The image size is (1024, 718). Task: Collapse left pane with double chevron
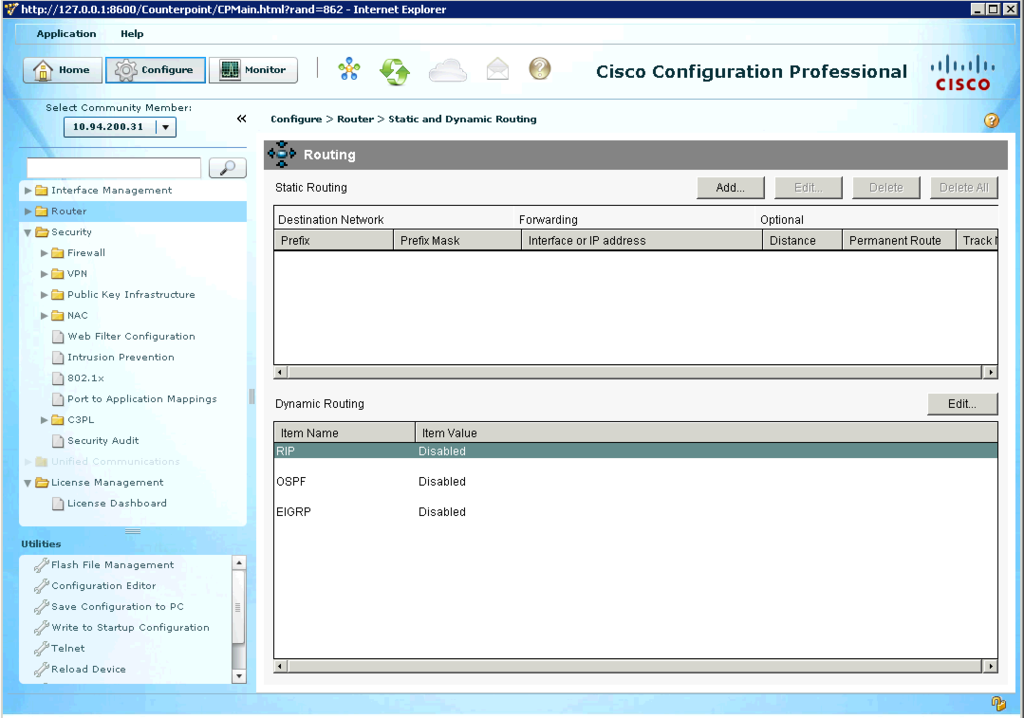(x=242, y=118)
